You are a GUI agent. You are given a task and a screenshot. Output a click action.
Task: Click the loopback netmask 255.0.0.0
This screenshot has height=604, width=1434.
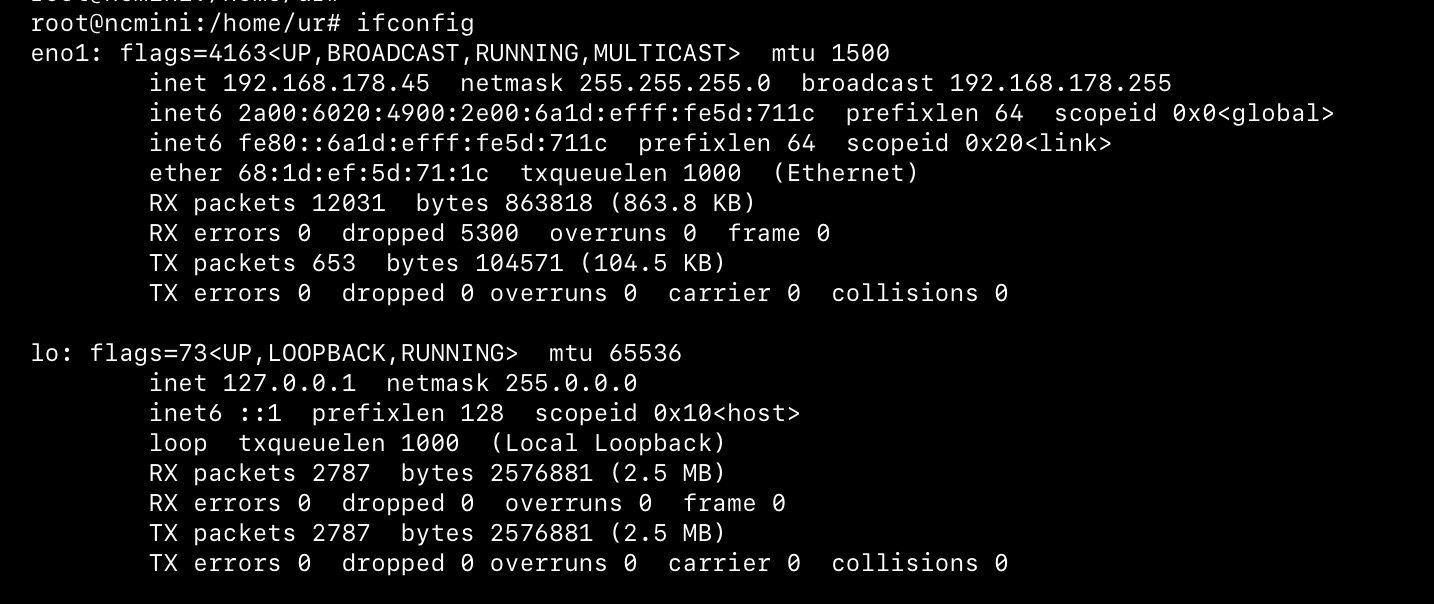(x=570, y=383)
